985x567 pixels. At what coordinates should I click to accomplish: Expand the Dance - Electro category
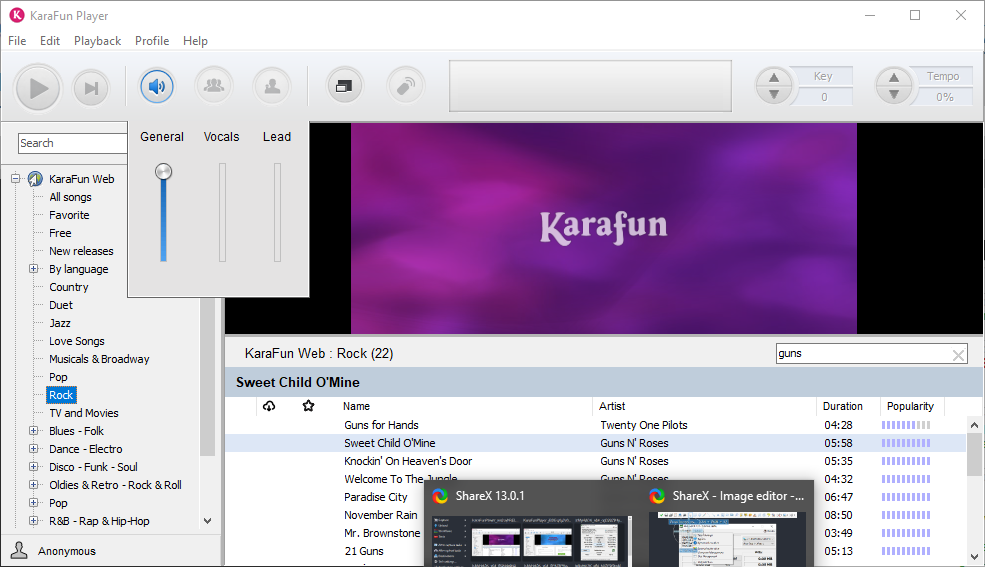pos(34,449)
